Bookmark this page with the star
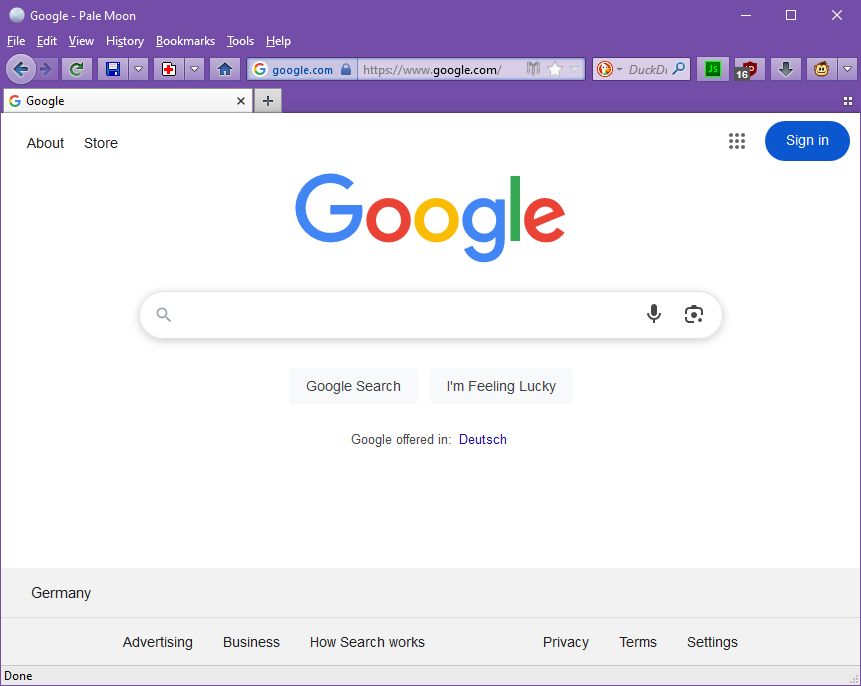Image resolution: width=861 pixels, height=686 pixels. 555,69
